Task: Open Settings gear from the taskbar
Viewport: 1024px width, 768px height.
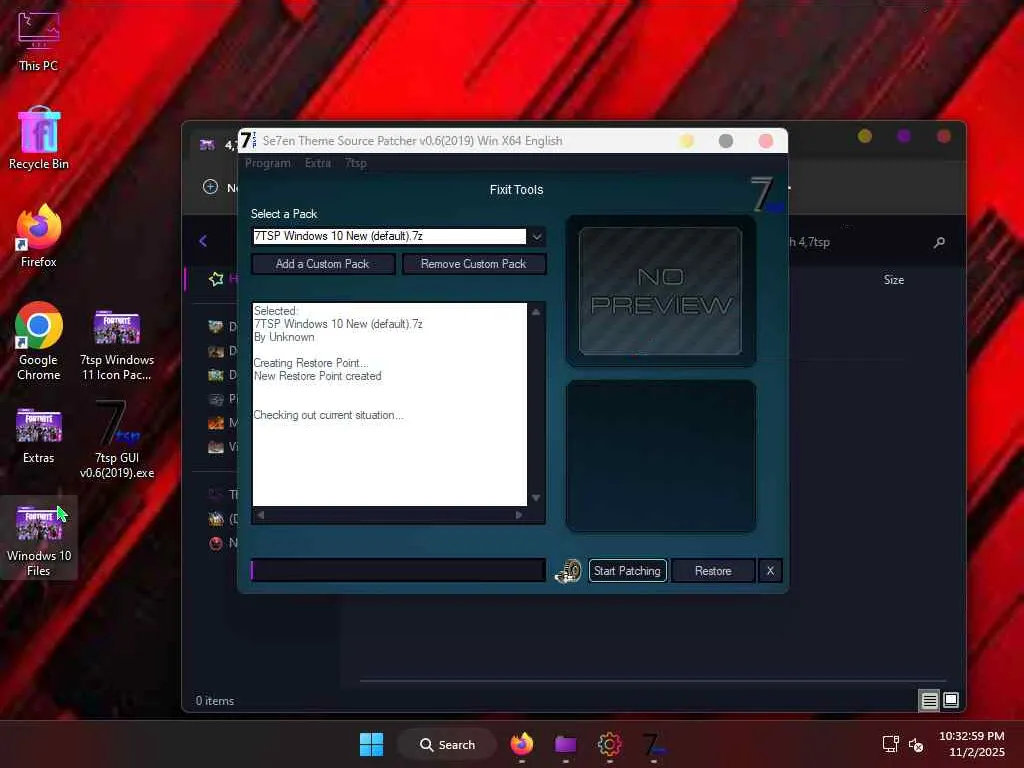Action: 609,744
